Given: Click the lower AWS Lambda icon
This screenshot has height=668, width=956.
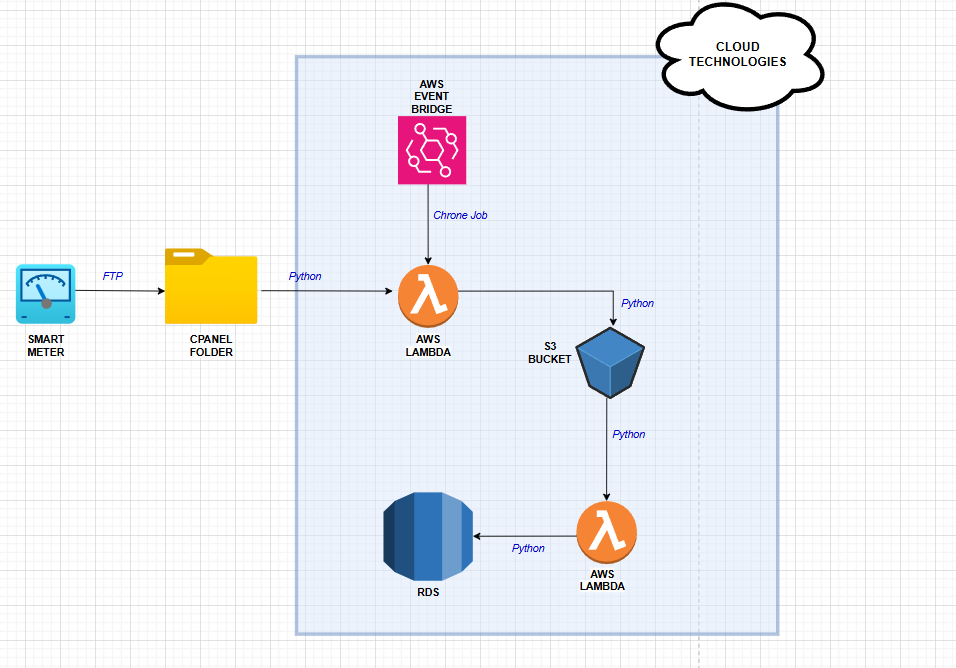Looking at the screenshot, I should click(x=605, y=533).
